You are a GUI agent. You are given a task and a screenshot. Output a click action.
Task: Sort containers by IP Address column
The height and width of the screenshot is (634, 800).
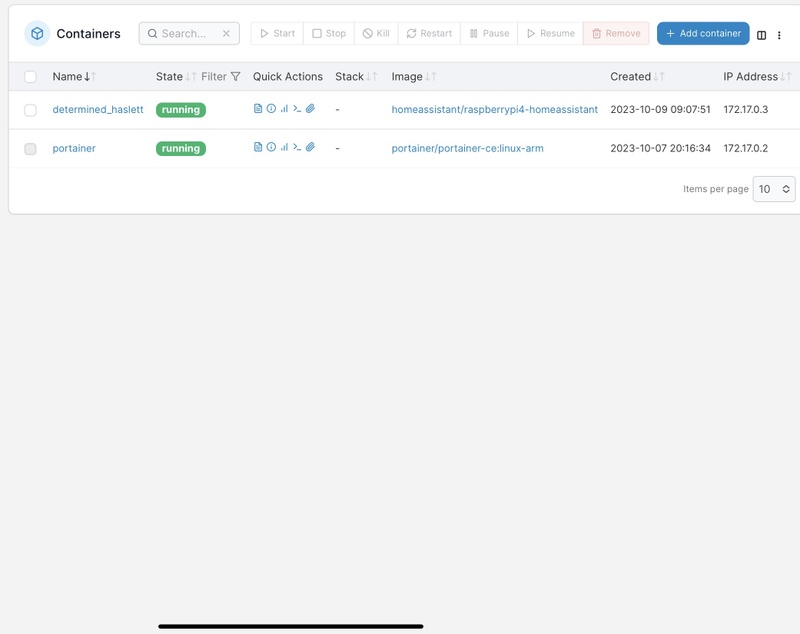pyautogui.click(x=757, y=77)
